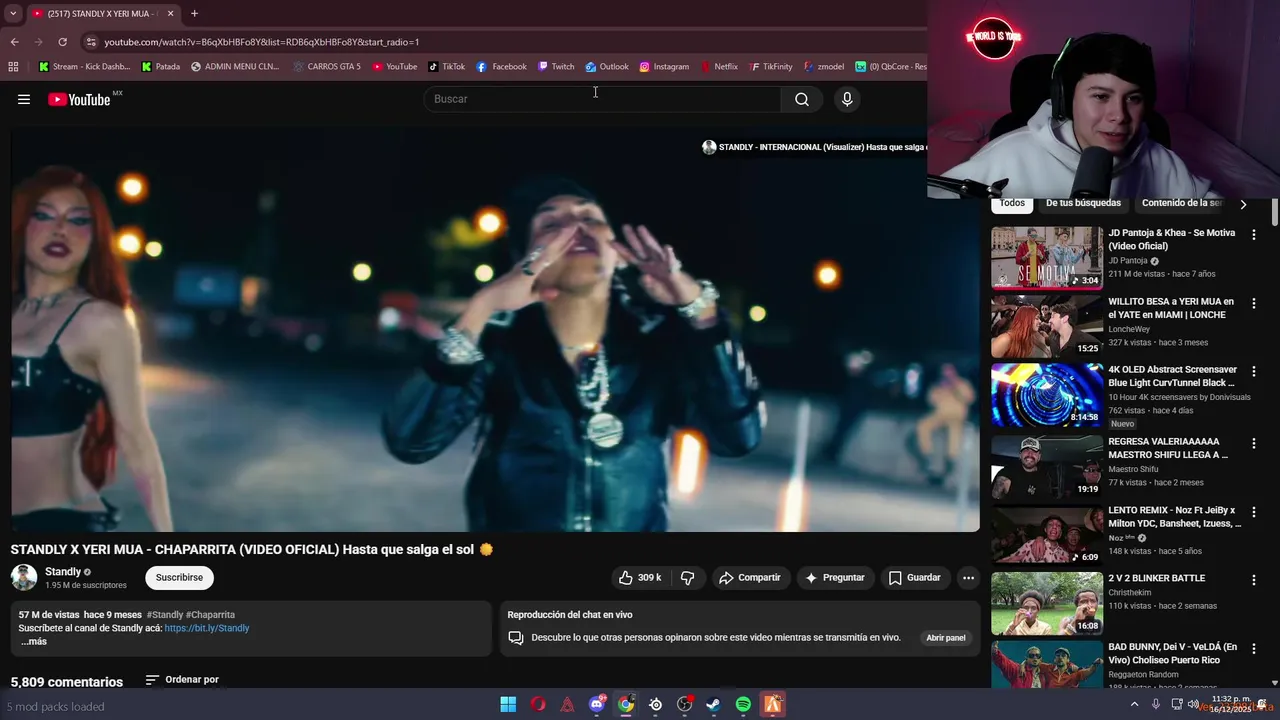Open the site information icon in address bar

(91, 42)
